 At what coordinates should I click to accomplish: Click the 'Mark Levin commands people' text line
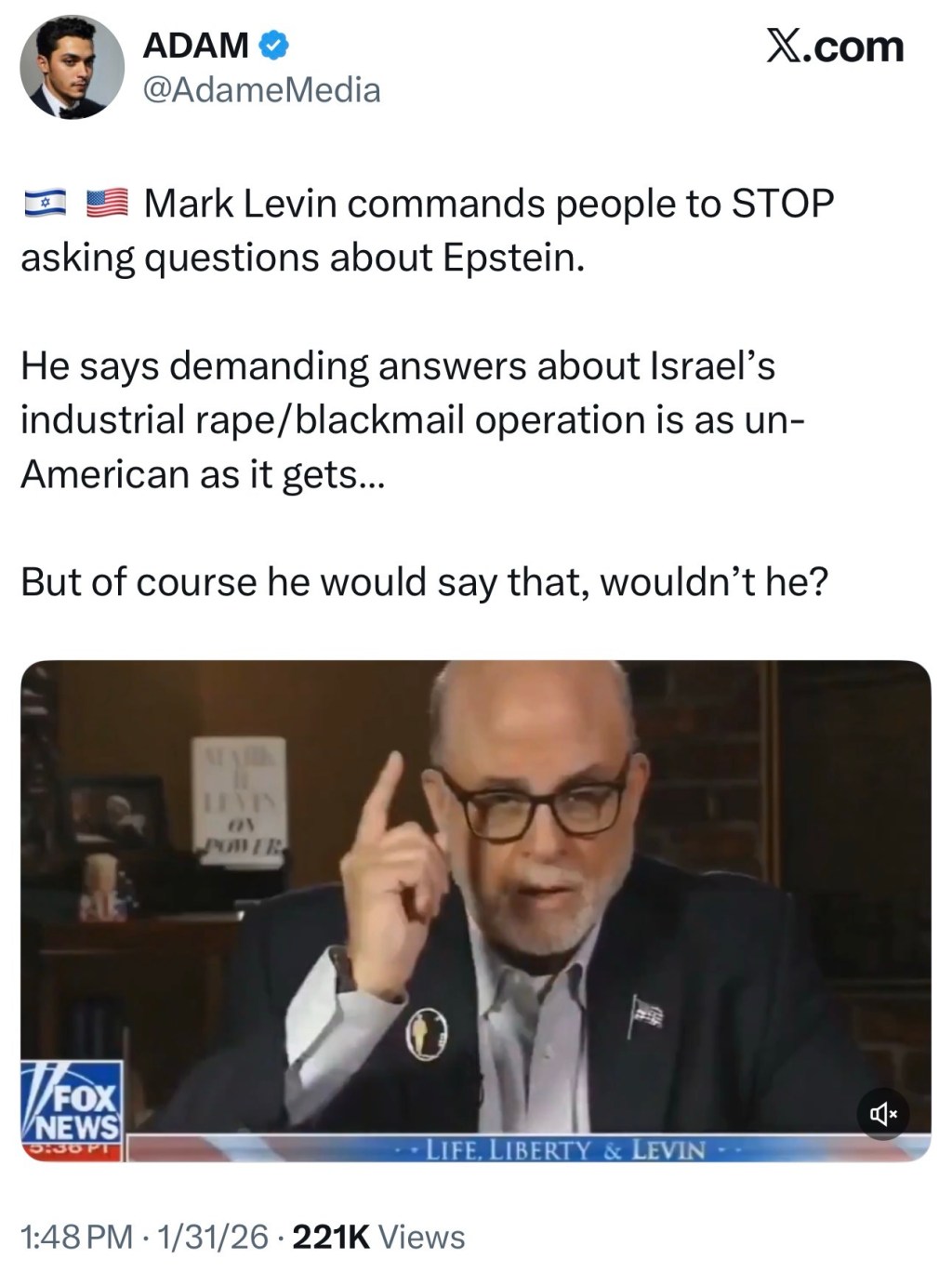[x=489, y=203]
